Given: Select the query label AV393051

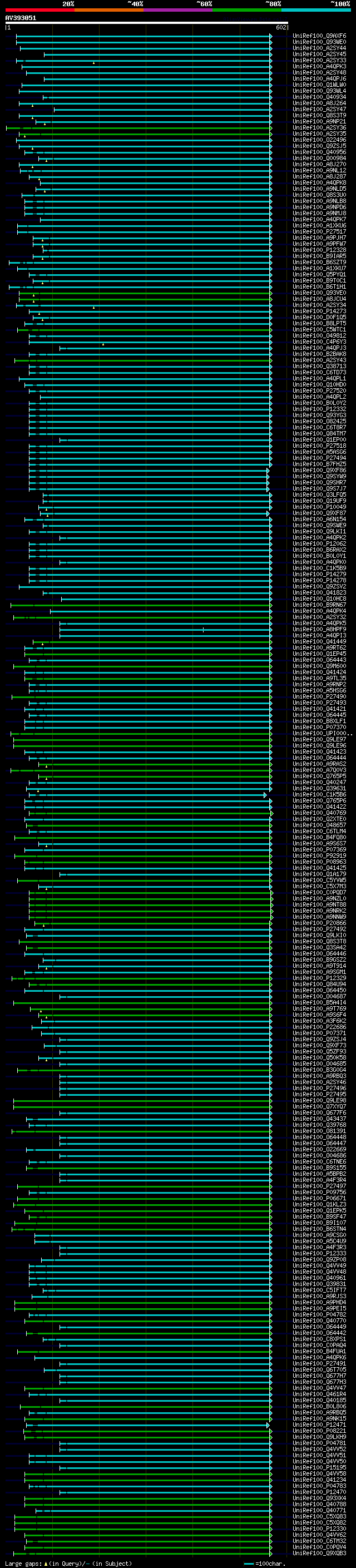Looking at the screenshot, I should click(21, 18).
